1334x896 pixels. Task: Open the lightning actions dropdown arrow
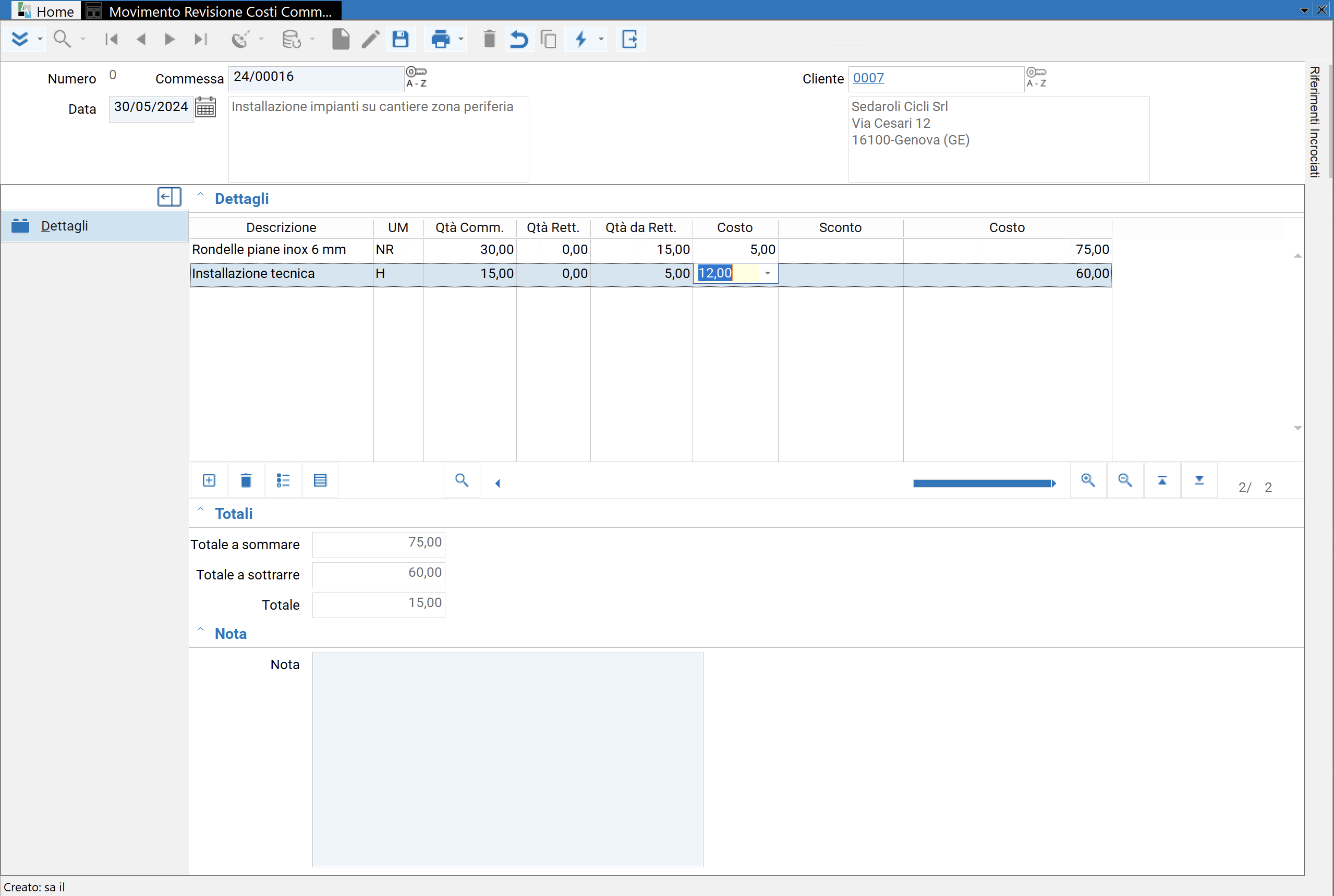click(x=601, y=39)
